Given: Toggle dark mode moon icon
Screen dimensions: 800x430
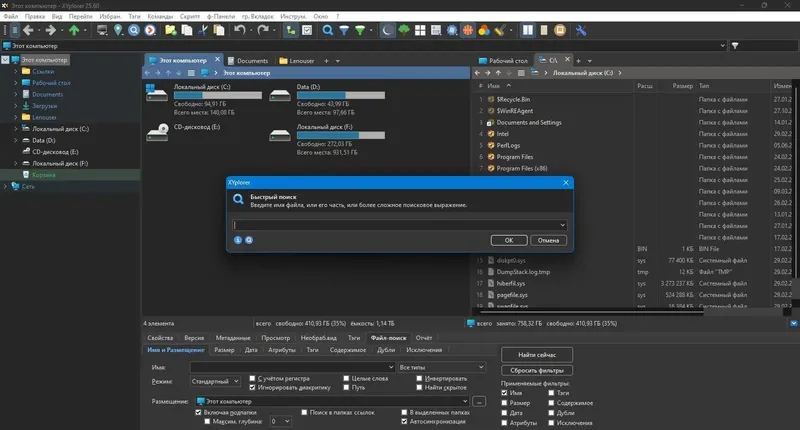Looking at the screenshot, I should coord(387,31).
